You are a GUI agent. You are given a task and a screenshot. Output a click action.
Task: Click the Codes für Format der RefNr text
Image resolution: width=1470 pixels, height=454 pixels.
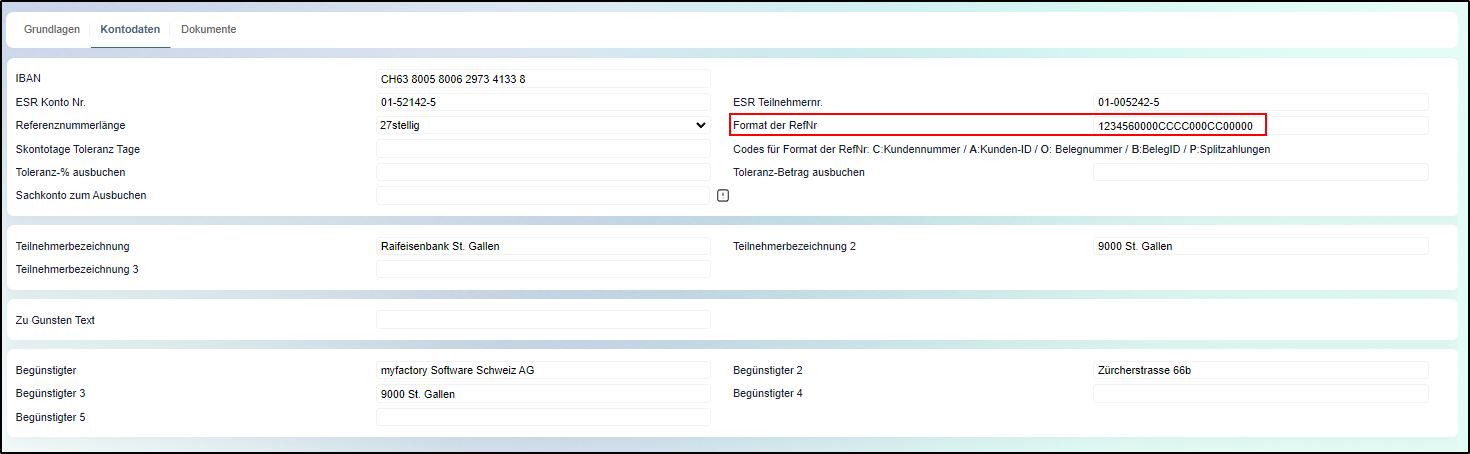(x=1002, y=149)
